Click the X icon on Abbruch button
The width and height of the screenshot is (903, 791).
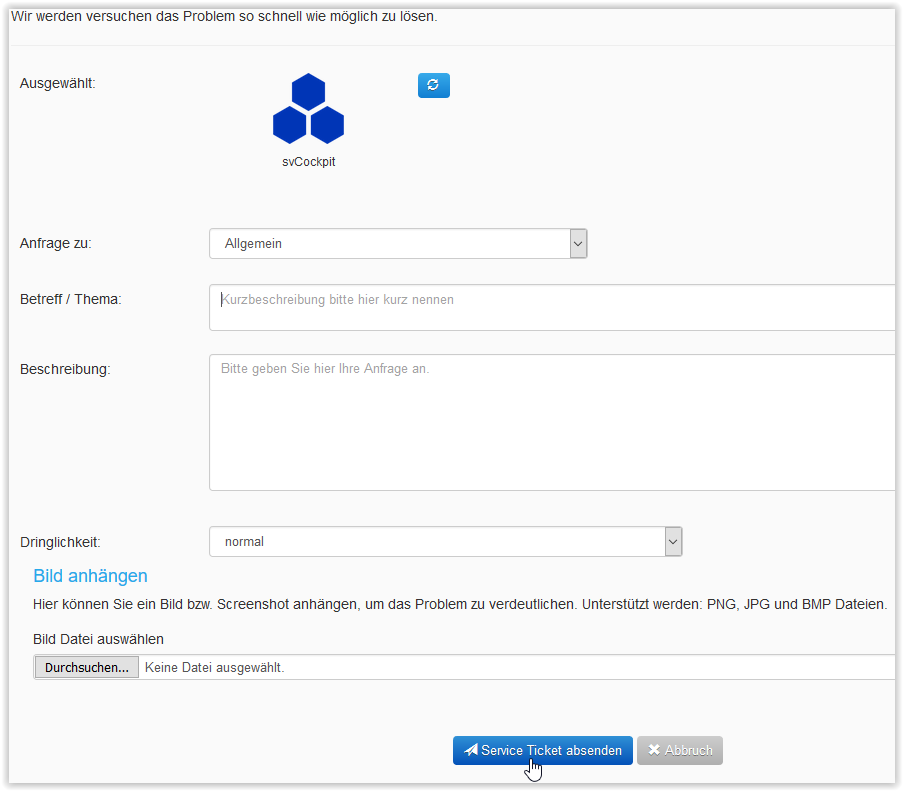coord(654,750)
